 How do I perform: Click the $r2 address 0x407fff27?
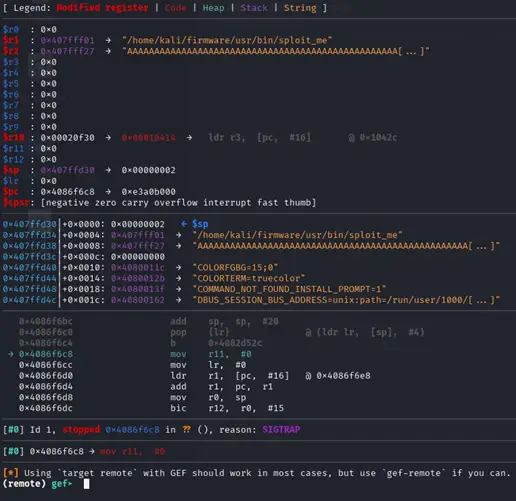pyautogui.click(x=67, y=51)
